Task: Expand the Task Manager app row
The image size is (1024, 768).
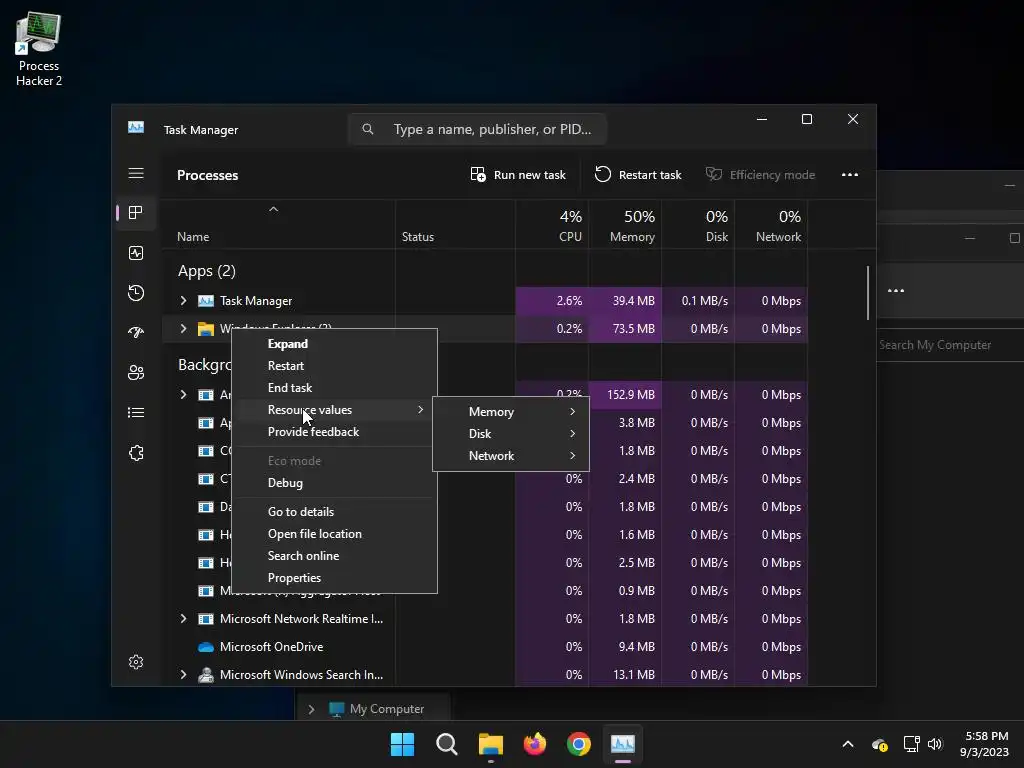Action: (184, 300)
